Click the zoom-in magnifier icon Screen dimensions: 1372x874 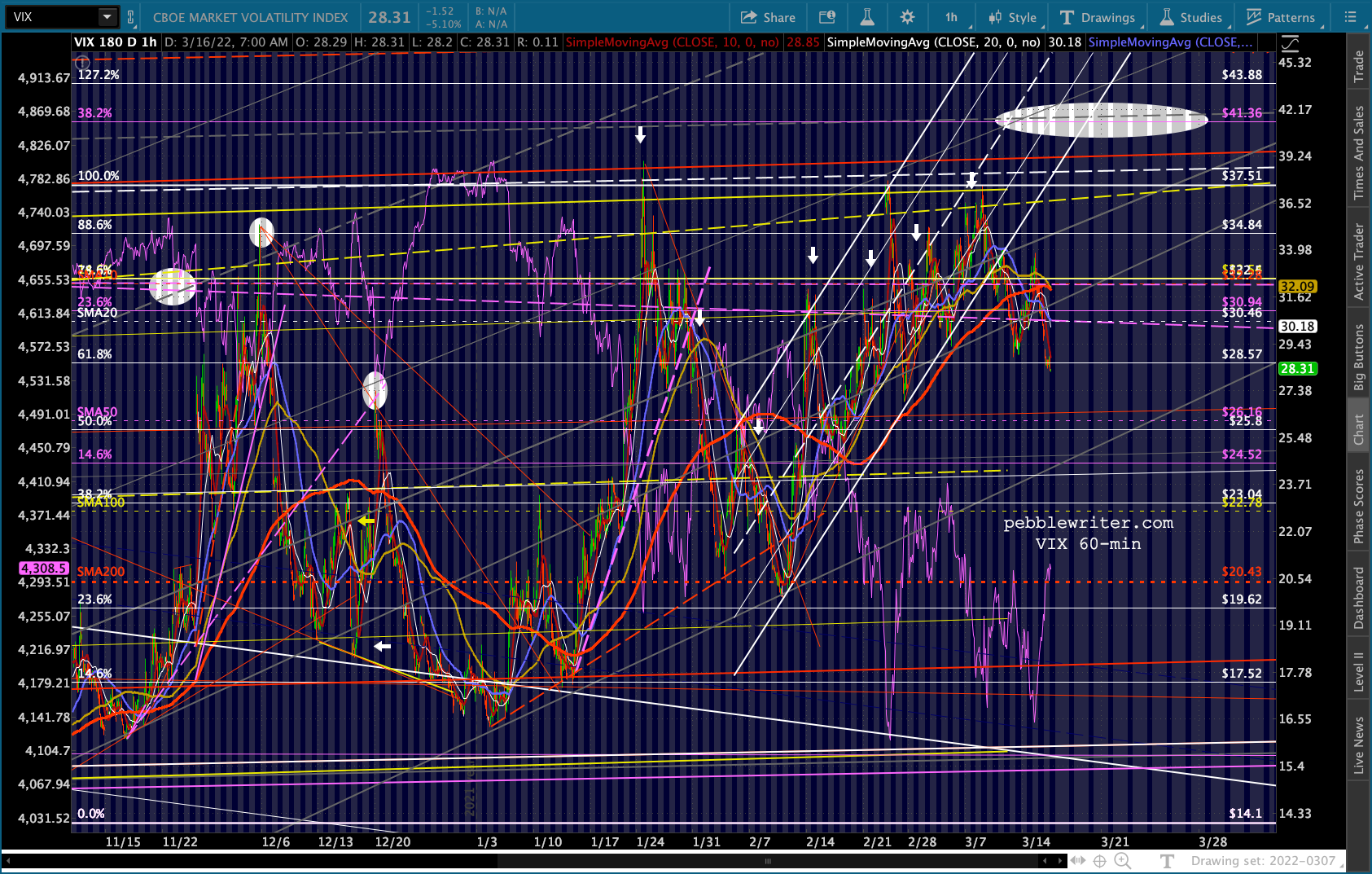coord(1122,861)
